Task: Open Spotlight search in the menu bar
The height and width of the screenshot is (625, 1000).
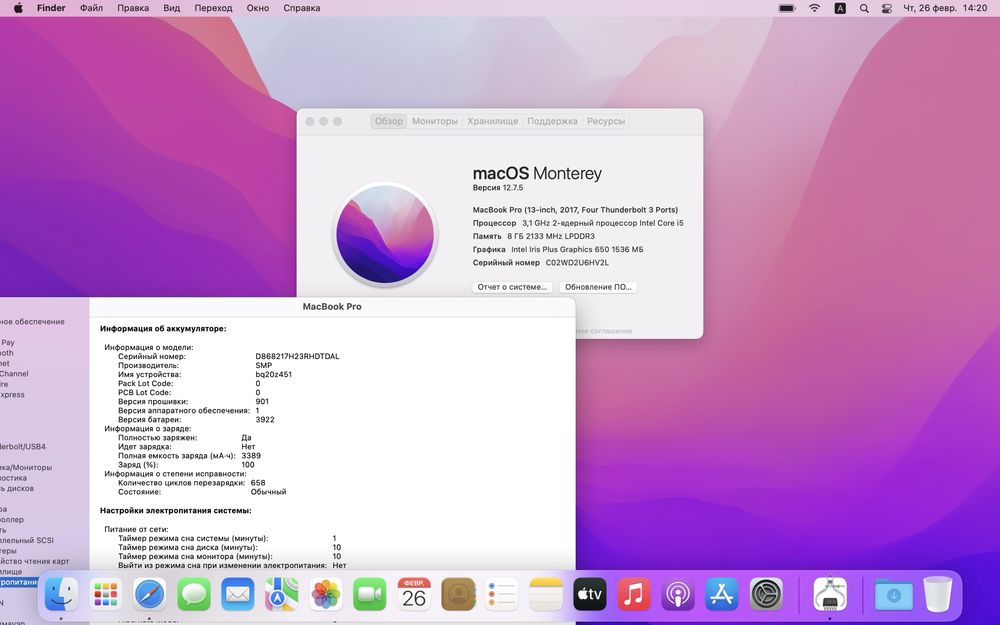Action: pyautogui.click(x=864, y=8)
